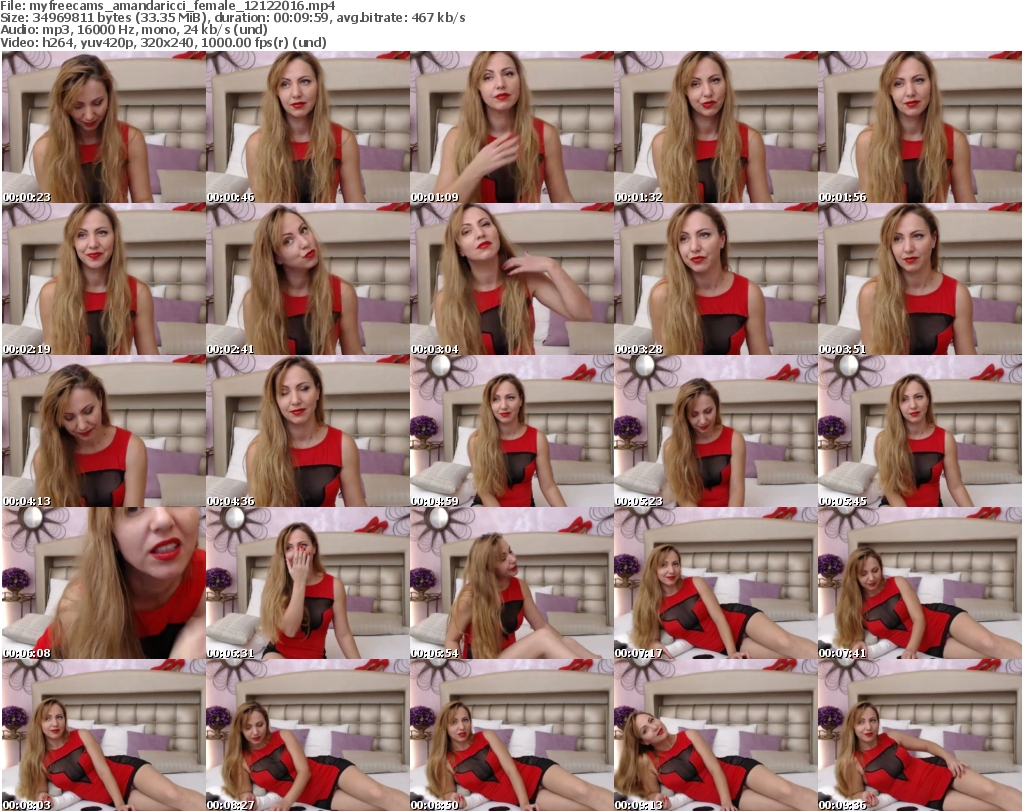The width and height of the screenshot is (1024, 811).
Task: Select the thumbnail frame at 00:01:09
Action: 511,127
